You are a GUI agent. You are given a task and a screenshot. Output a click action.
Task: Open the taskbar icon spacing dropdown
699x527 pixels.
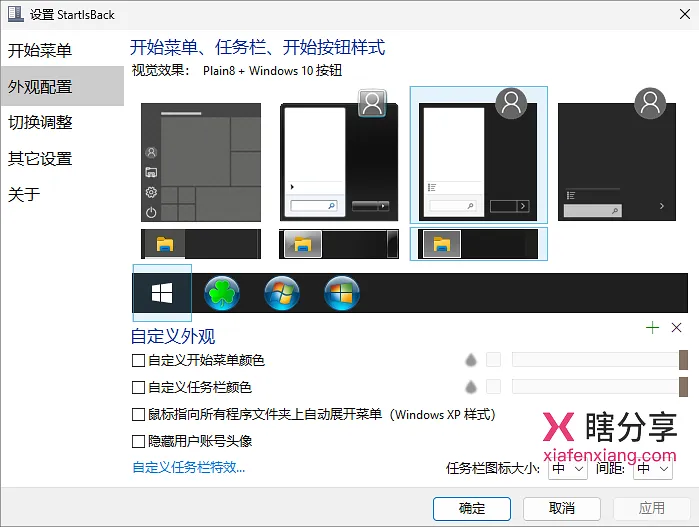click(x=653, y=469)
